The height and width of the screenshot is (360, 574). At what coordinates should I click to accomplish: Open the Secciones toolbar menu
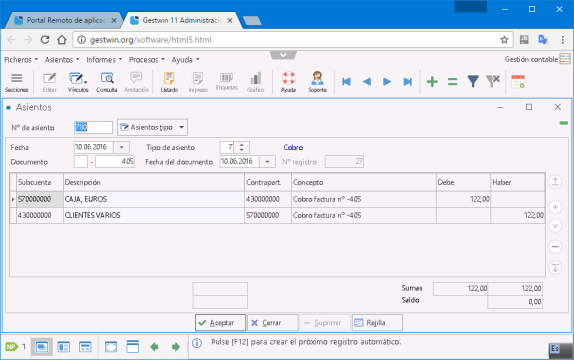(x=16, y=82)
